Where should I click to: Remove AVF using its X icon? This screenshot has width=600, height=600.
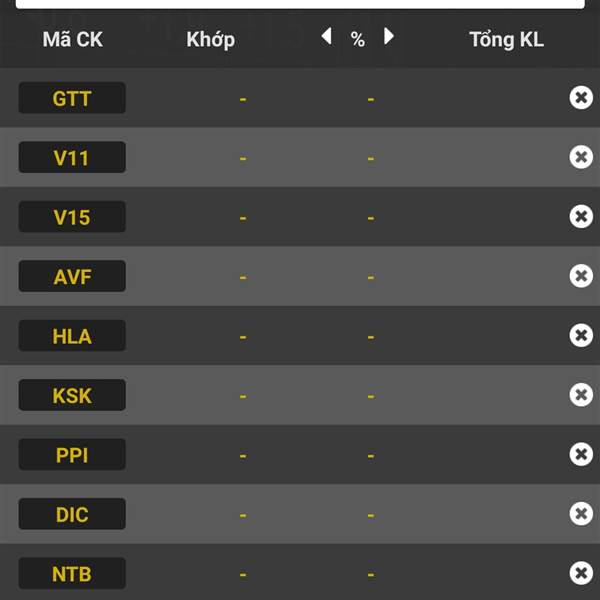tap(580, 276)
